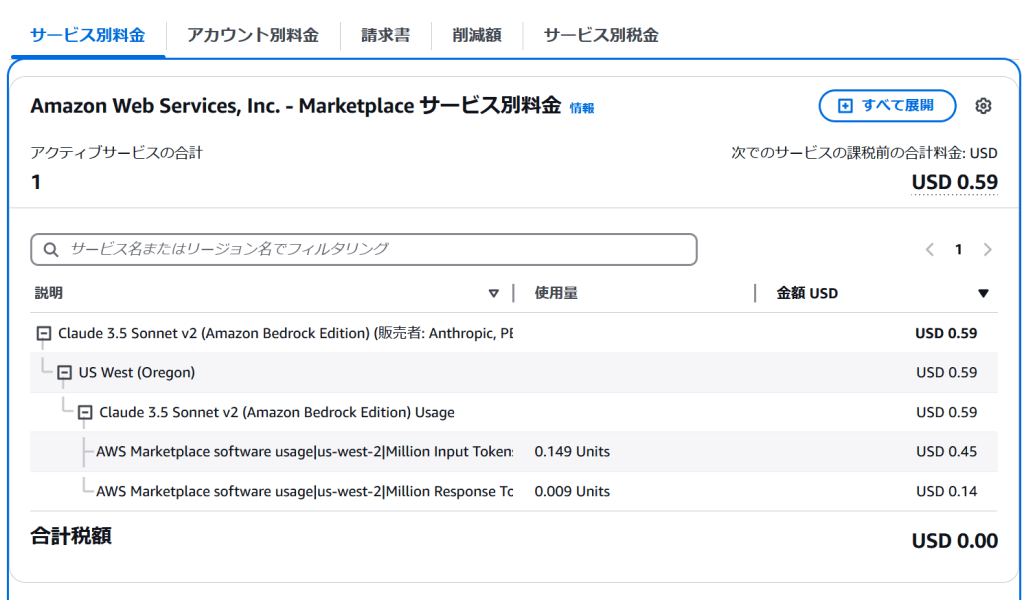Click the すべて展開 button
The image size is (1024, 600).
pyautogui.click(x=888, y=106)
